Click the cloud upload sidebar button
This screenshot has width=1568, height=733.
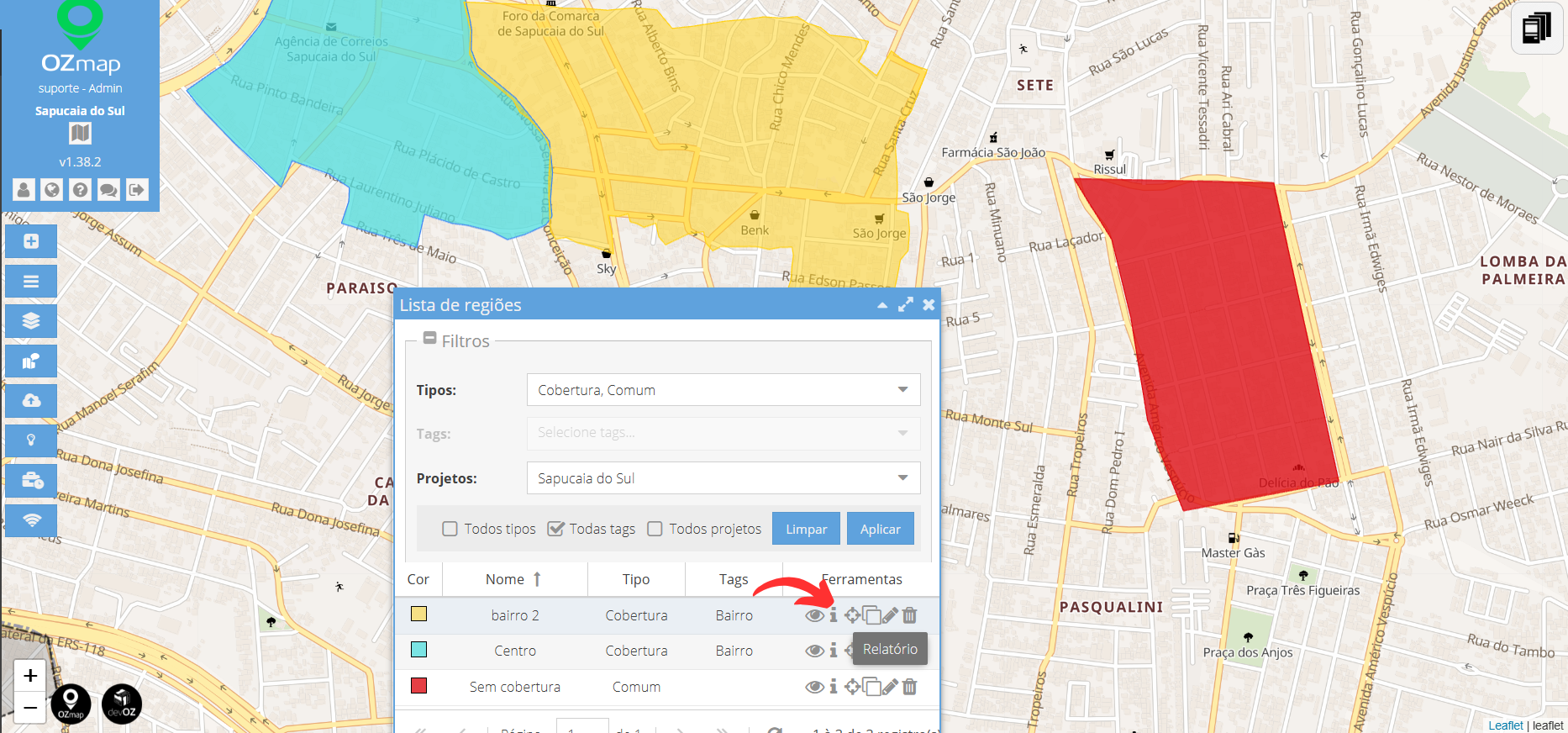(31, 401)
